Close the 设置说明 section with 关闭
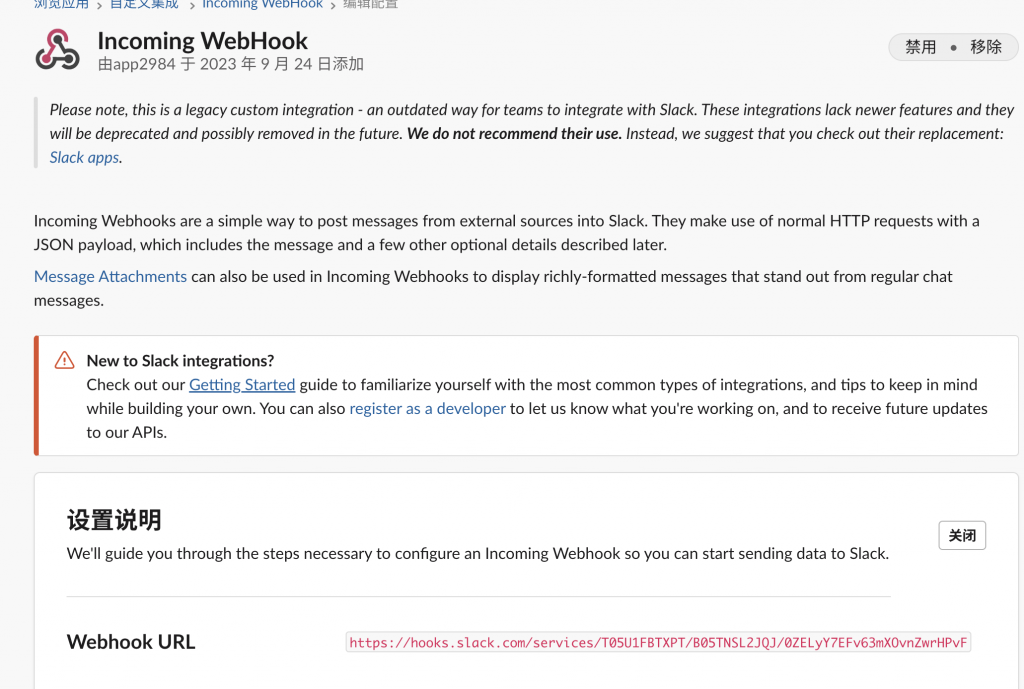 point(962,536)
